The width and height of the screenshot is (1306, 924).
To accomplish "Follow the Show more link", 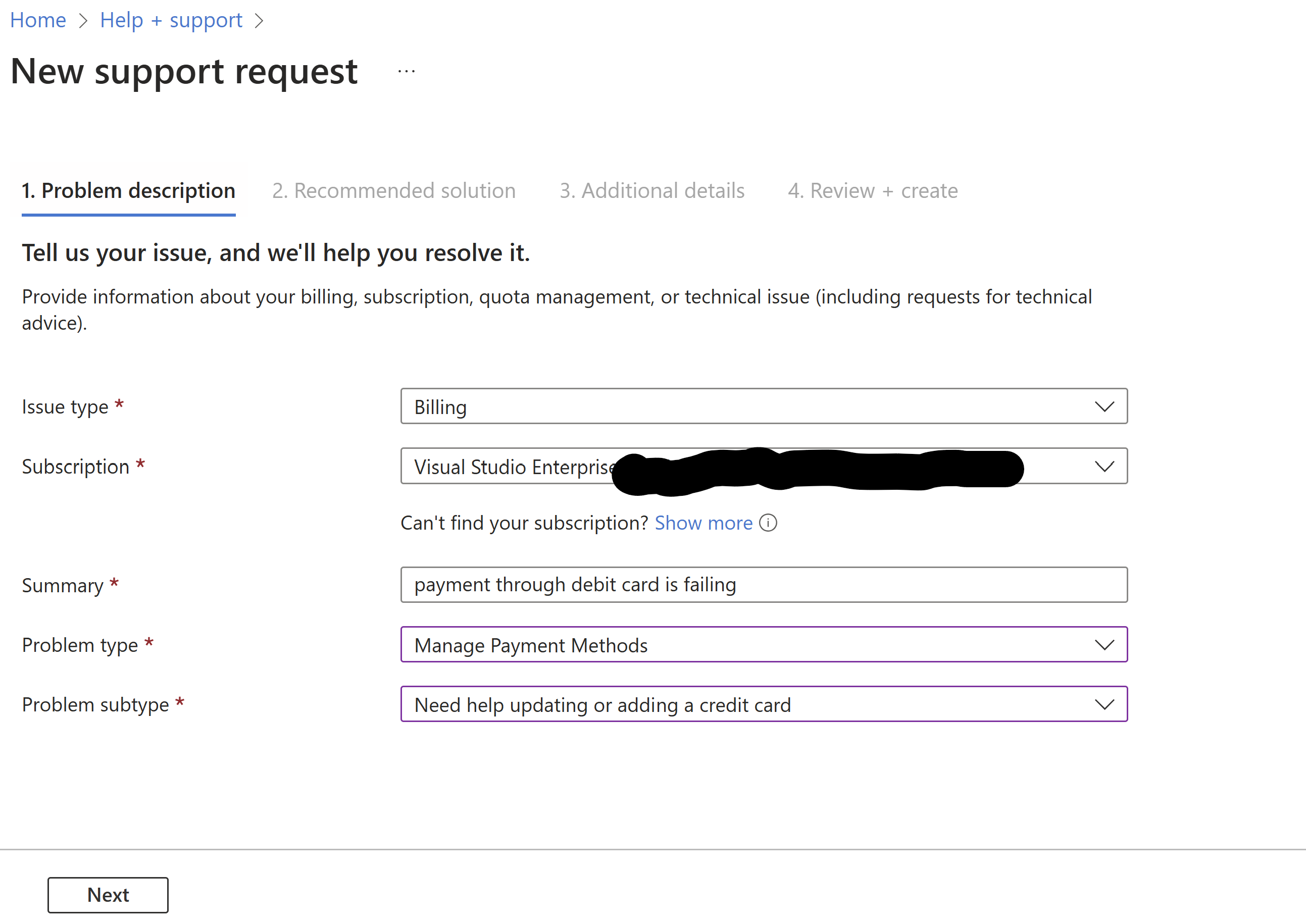I will coord(704,523).
